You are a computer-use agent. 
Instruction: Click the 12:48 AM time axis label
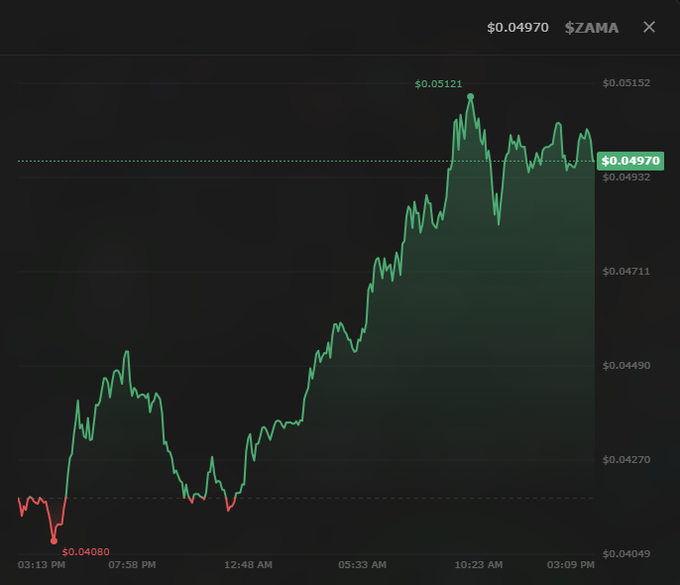pyautogui.click(x=248, y=565)
